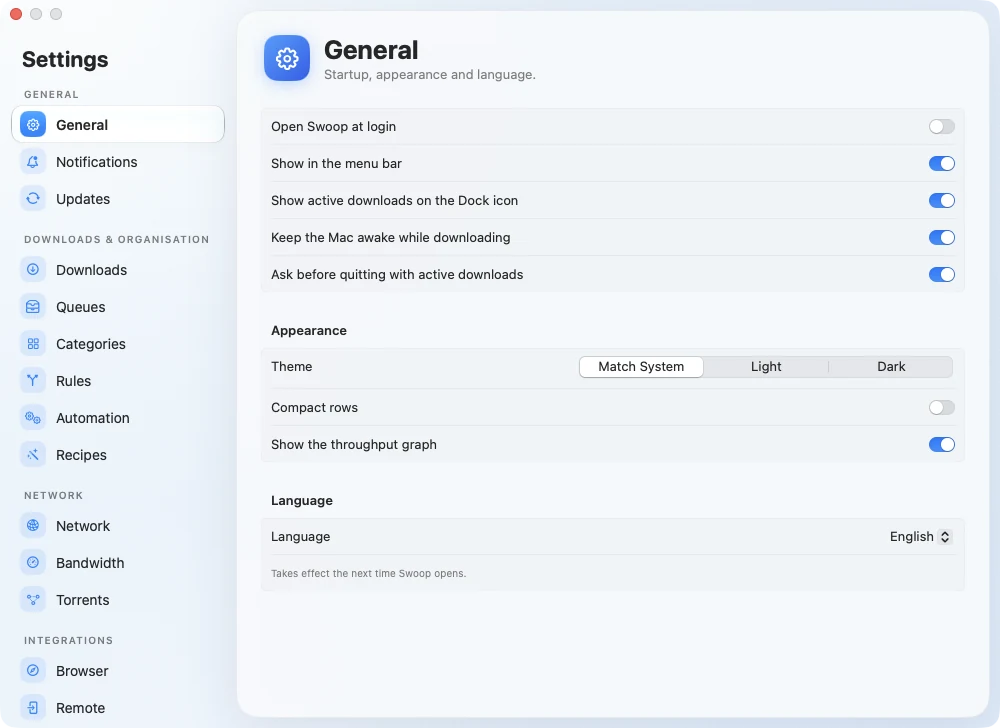Viewport: 1000px width, 728px height.
Task: Click the Recipes wand icon
Action: tap(33, 455)
